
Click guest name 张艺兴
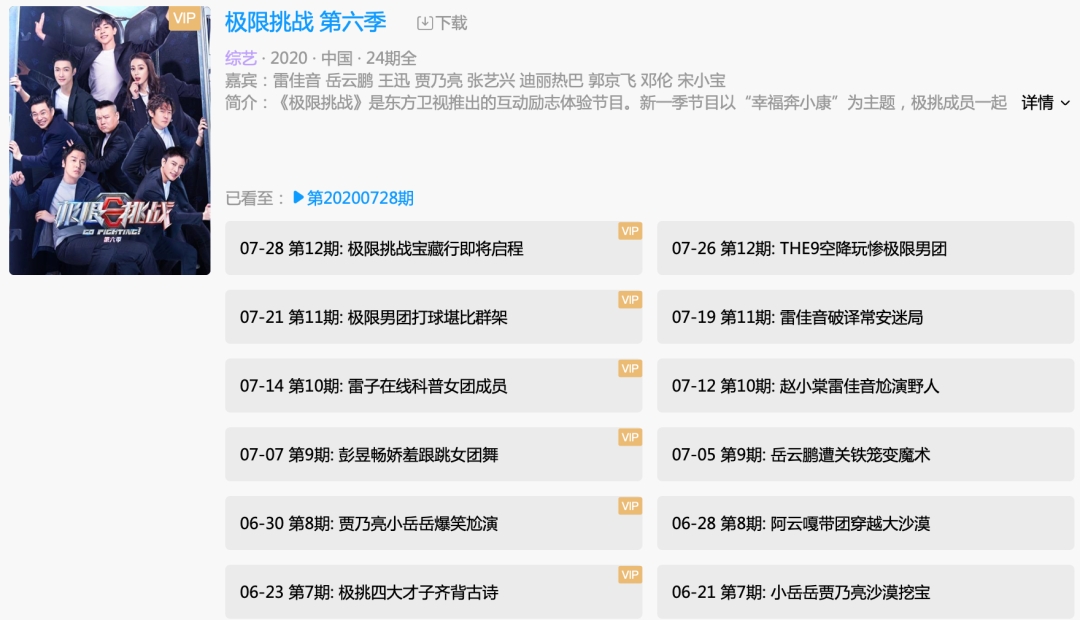(x=491, y=81)
